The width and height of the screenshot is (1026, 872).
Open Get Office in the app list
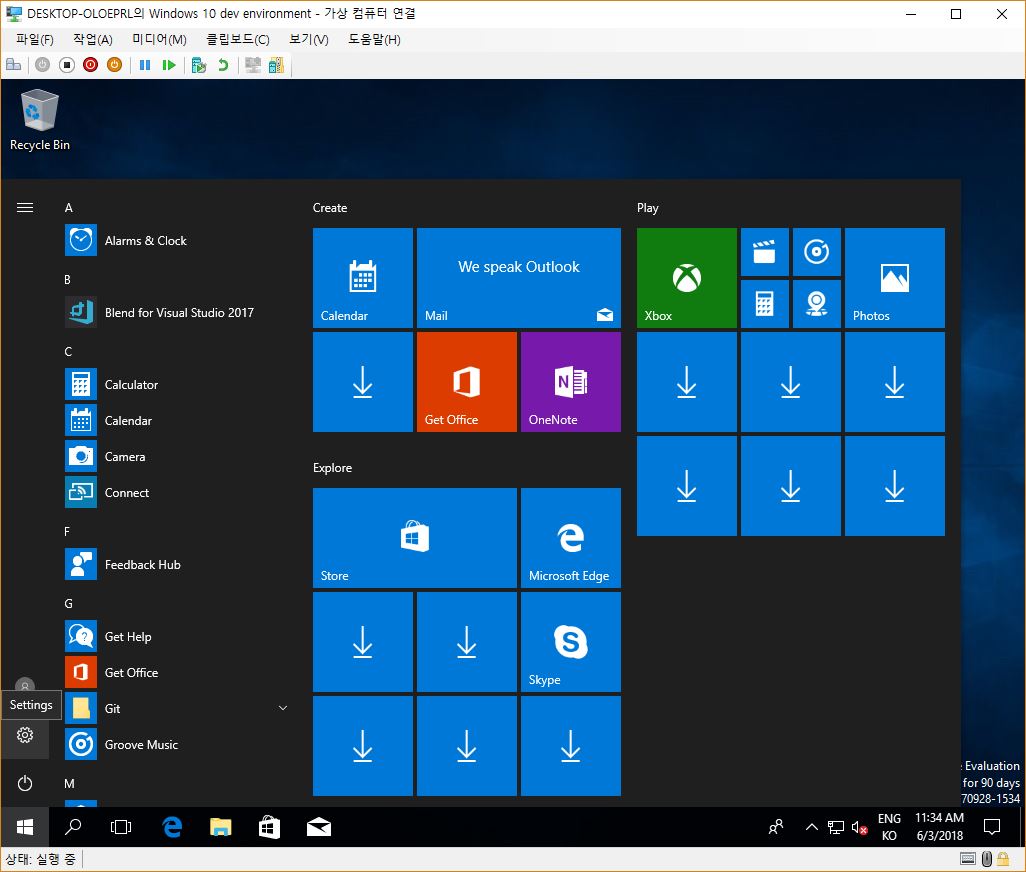[177, 672]
